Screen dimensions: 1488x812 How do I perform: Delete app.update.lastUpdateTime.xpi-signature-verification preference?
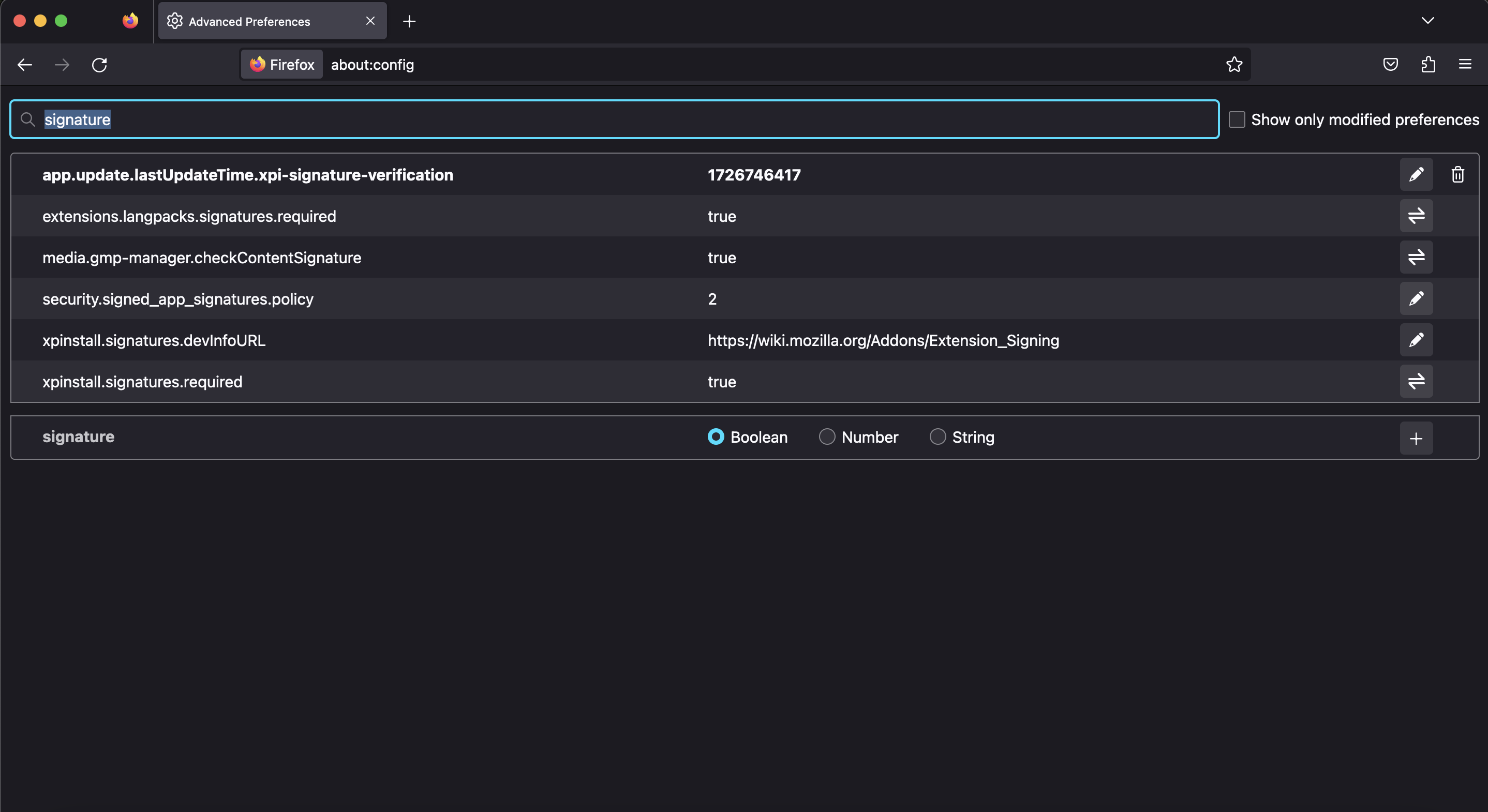(x=1457, y=174)
